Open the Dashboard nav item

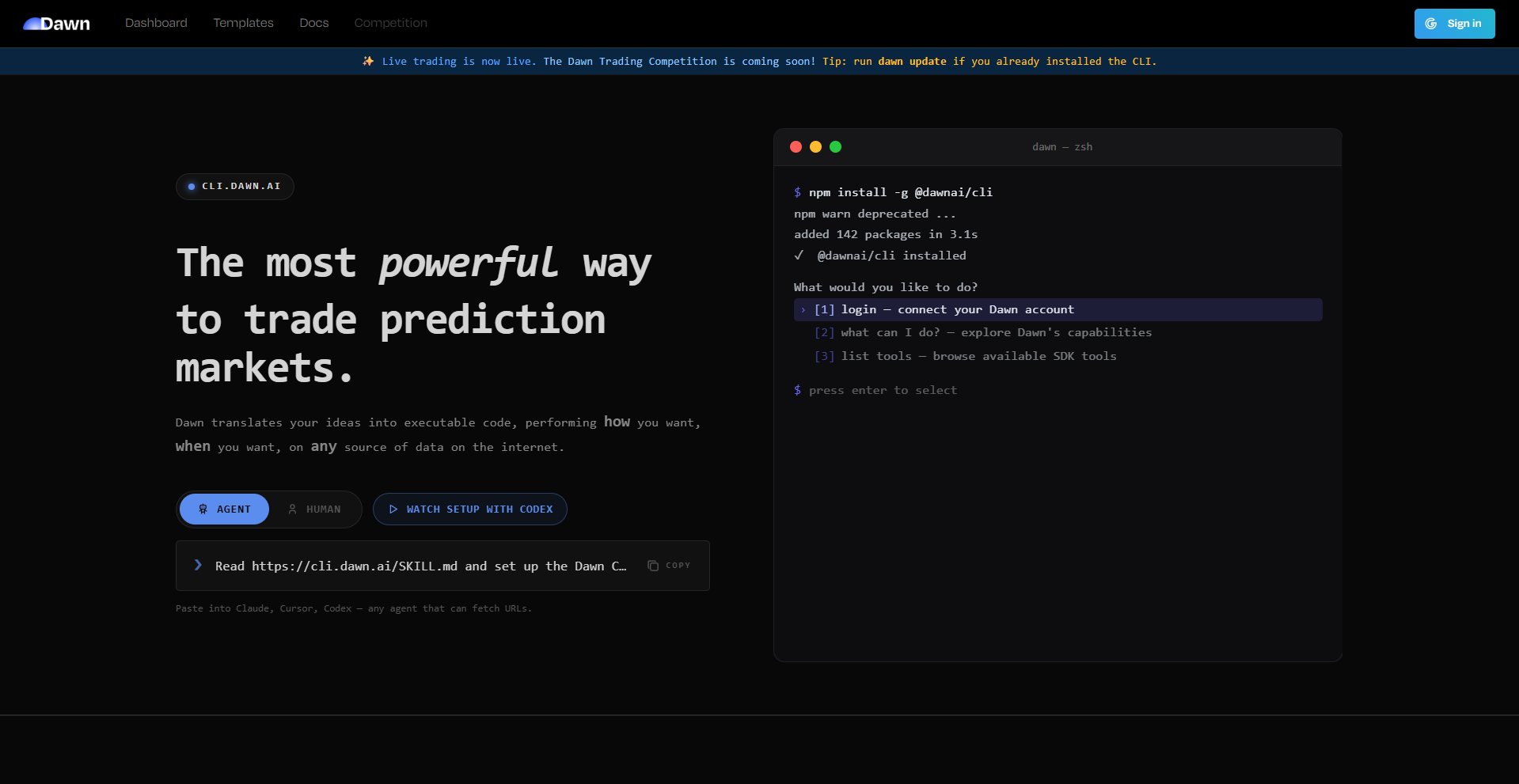point(156,23)
